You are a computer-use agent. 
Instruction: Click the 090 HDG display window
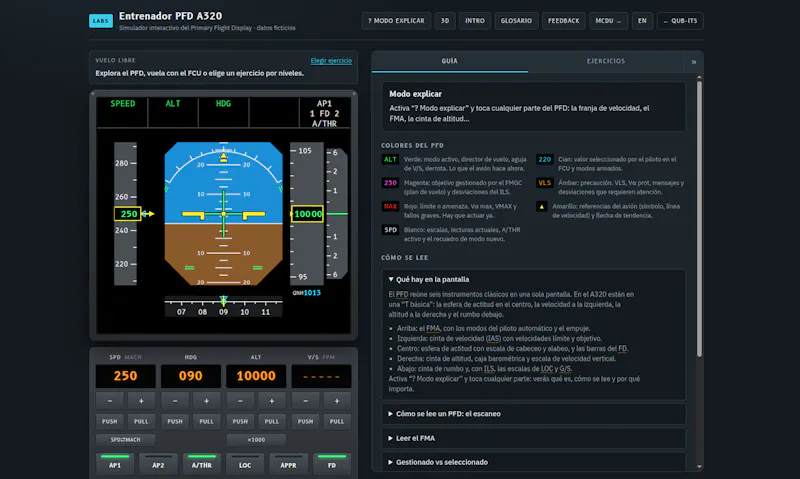pos(191,376)
